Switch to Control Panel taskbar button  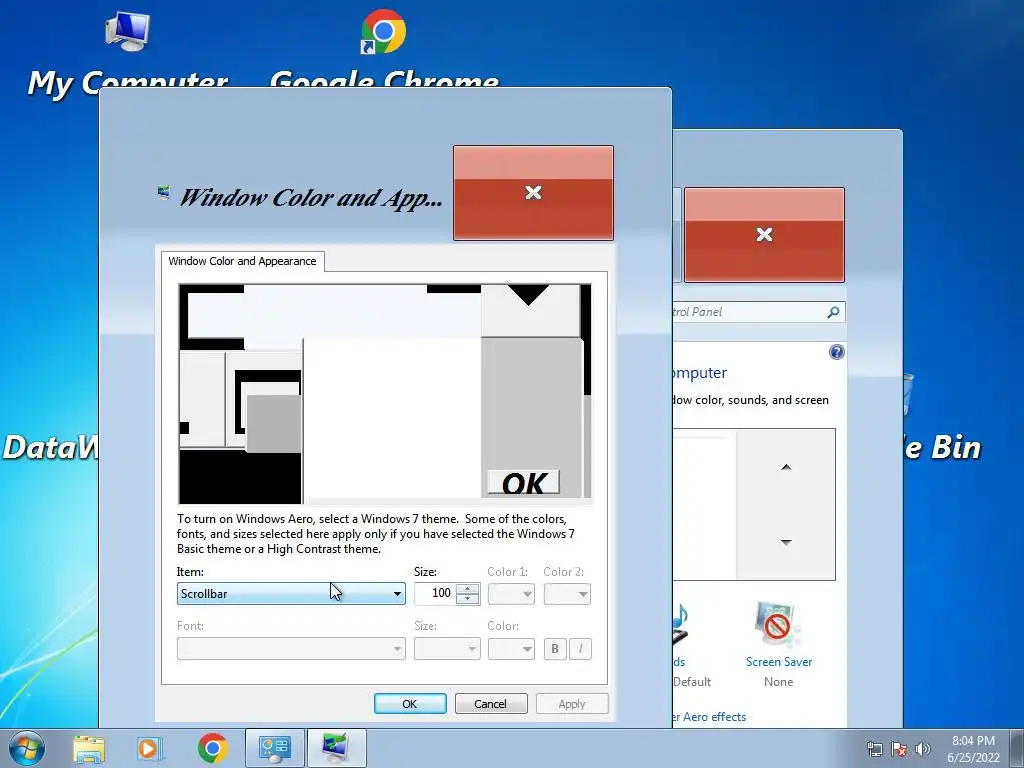tap(274, 748)
